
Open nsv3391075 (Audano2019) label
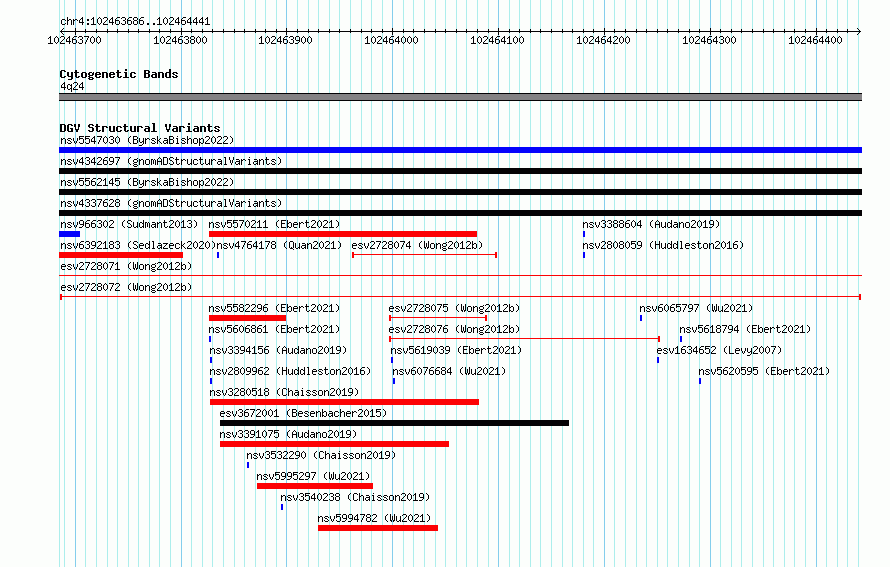click(x=288, y=434)
